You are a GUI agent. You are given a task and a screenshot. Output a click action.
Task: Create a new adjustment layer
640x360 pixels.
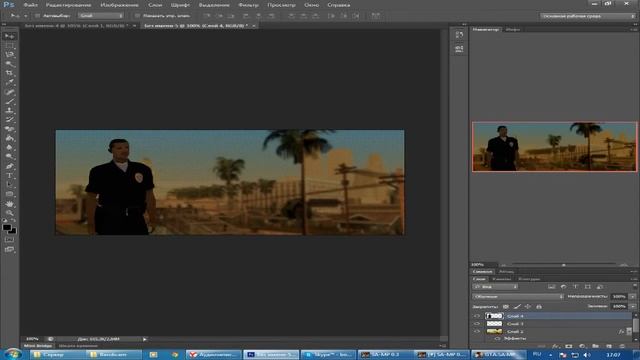[582, 346]
